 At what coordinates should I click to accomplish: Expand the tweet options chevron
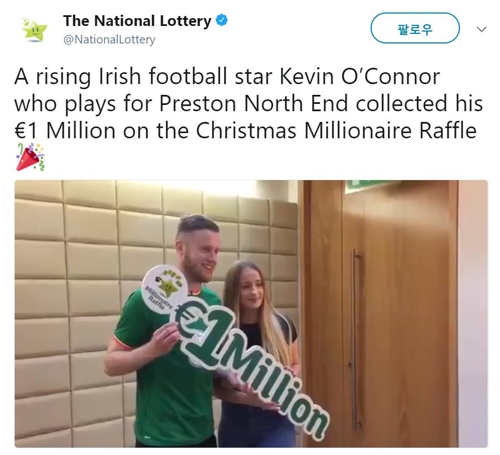(x=481, y=29)
